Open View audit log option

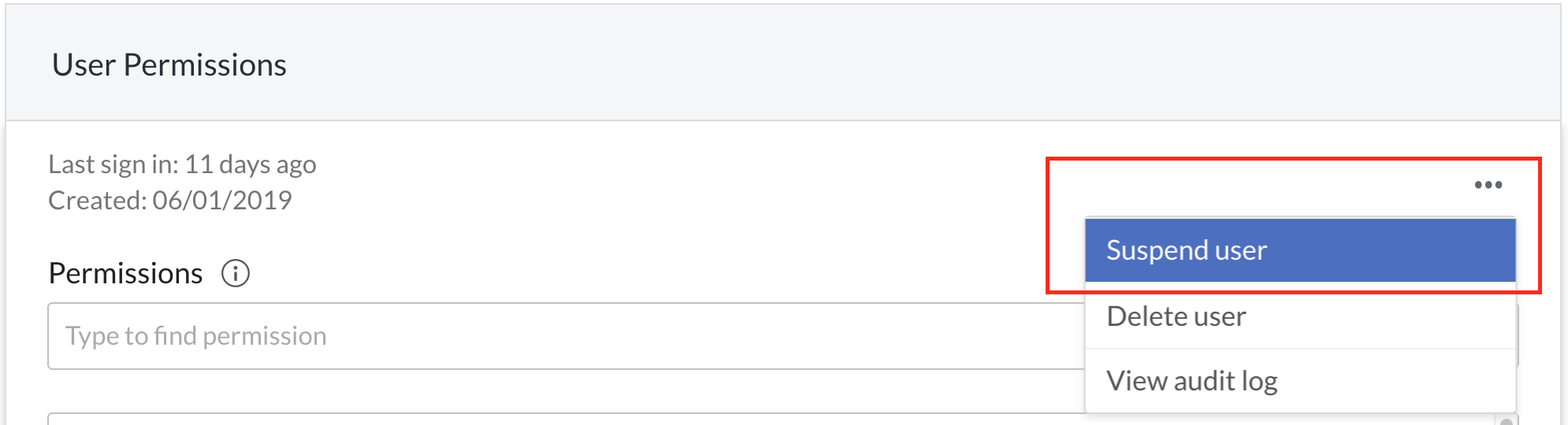click(x=1300, y=381)
